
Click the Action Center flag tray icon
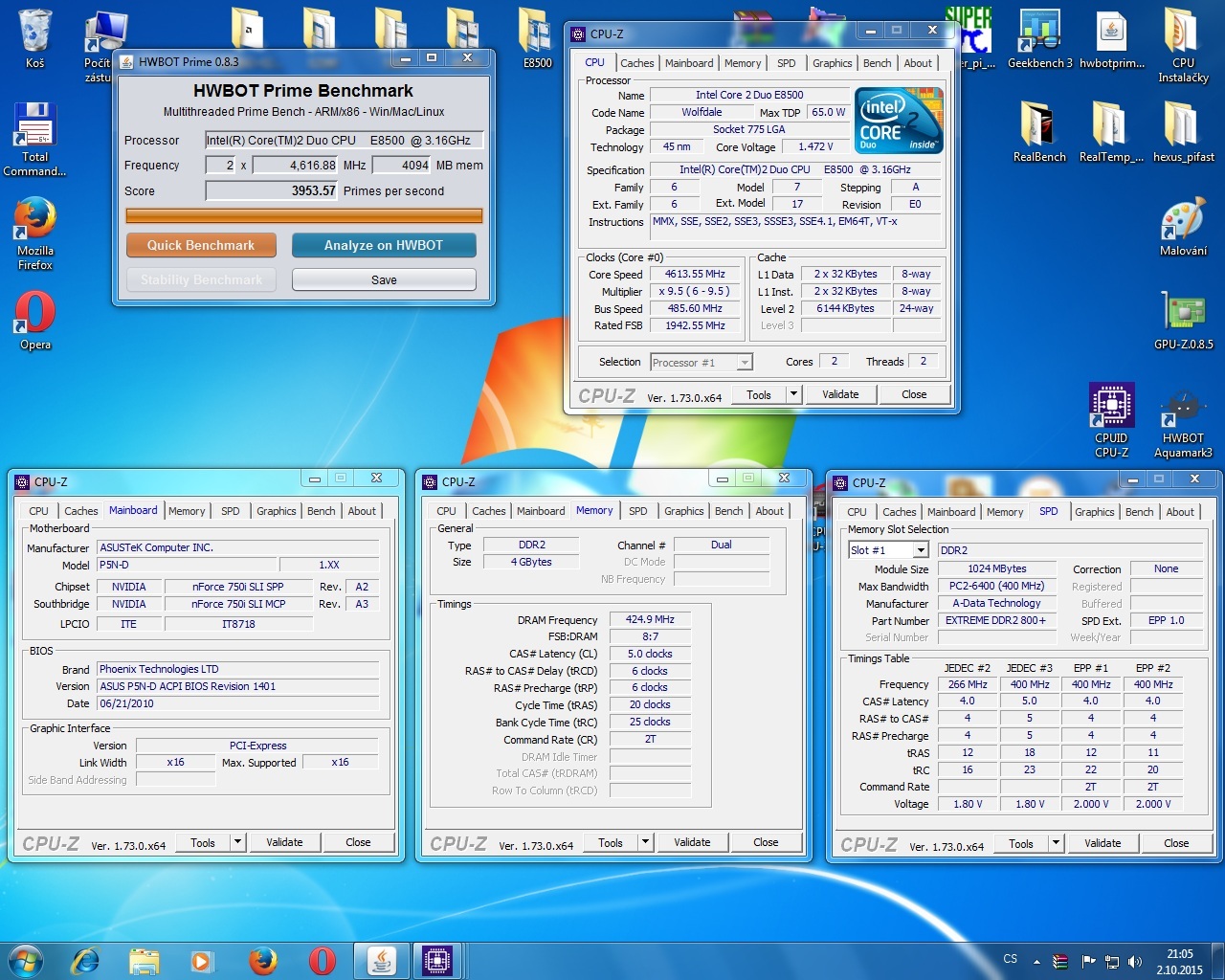[1088, 961]
